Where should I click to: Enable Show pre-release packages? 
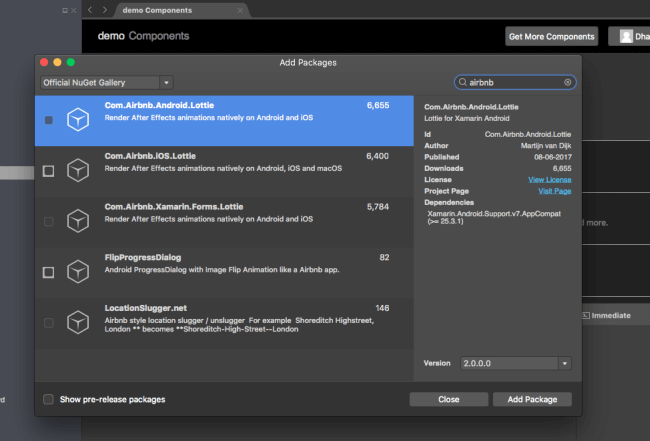[x=48, y=399]
